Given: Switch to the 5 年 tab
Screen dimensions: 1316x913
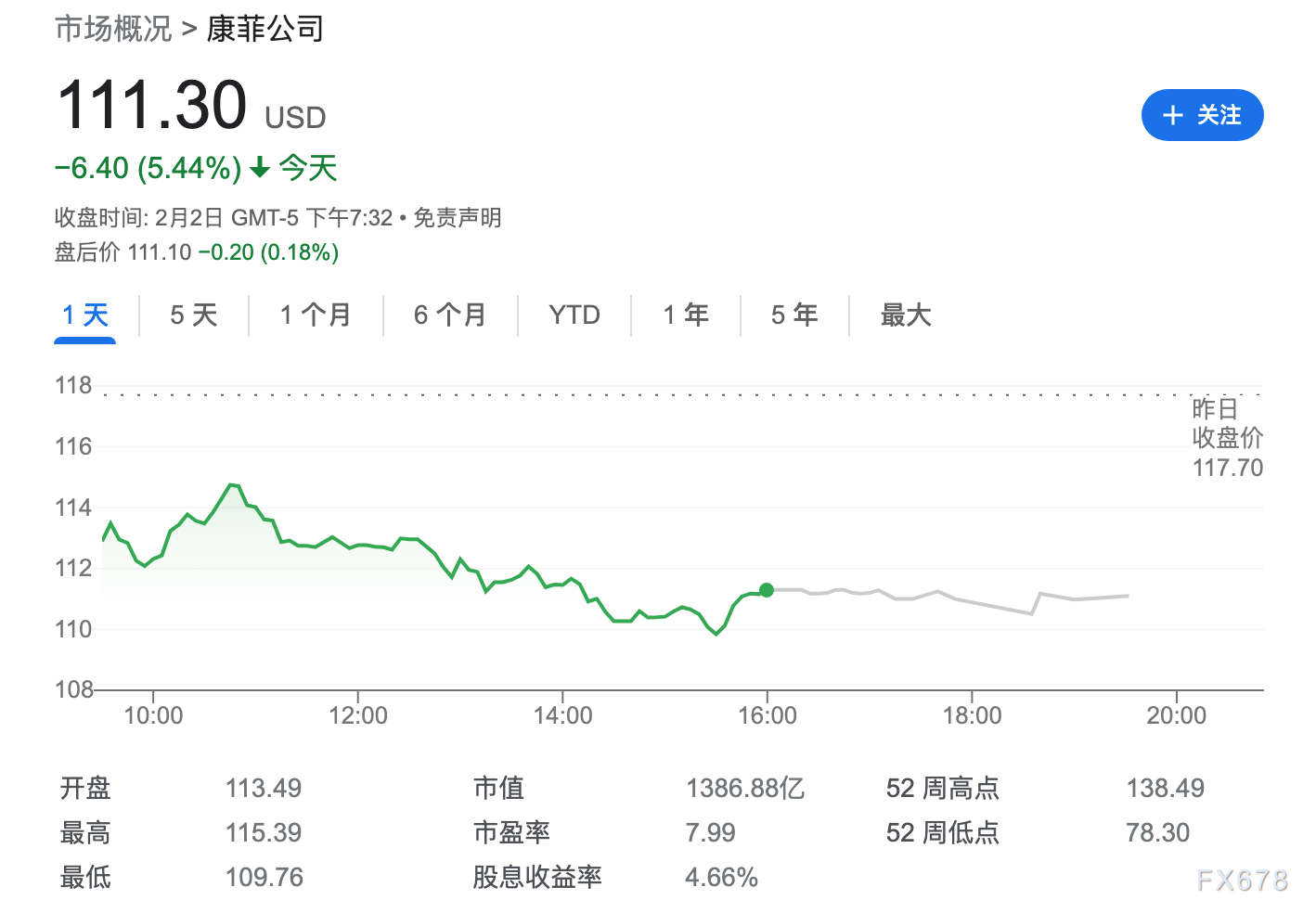Looking at the screenshot, I should tap(794, 315).
